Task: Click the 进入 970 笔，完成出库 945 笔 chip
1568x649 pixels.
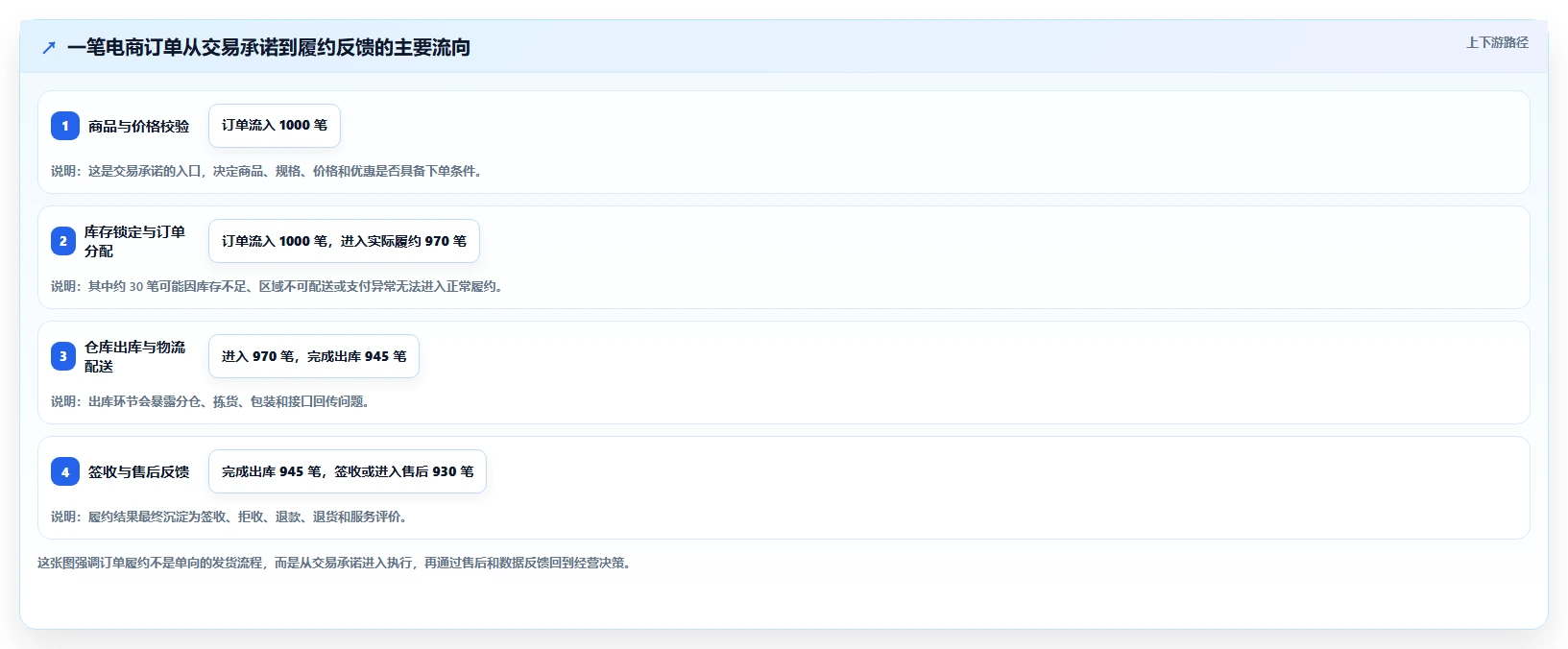Action: pyautogui.click(x=314, y=356)
